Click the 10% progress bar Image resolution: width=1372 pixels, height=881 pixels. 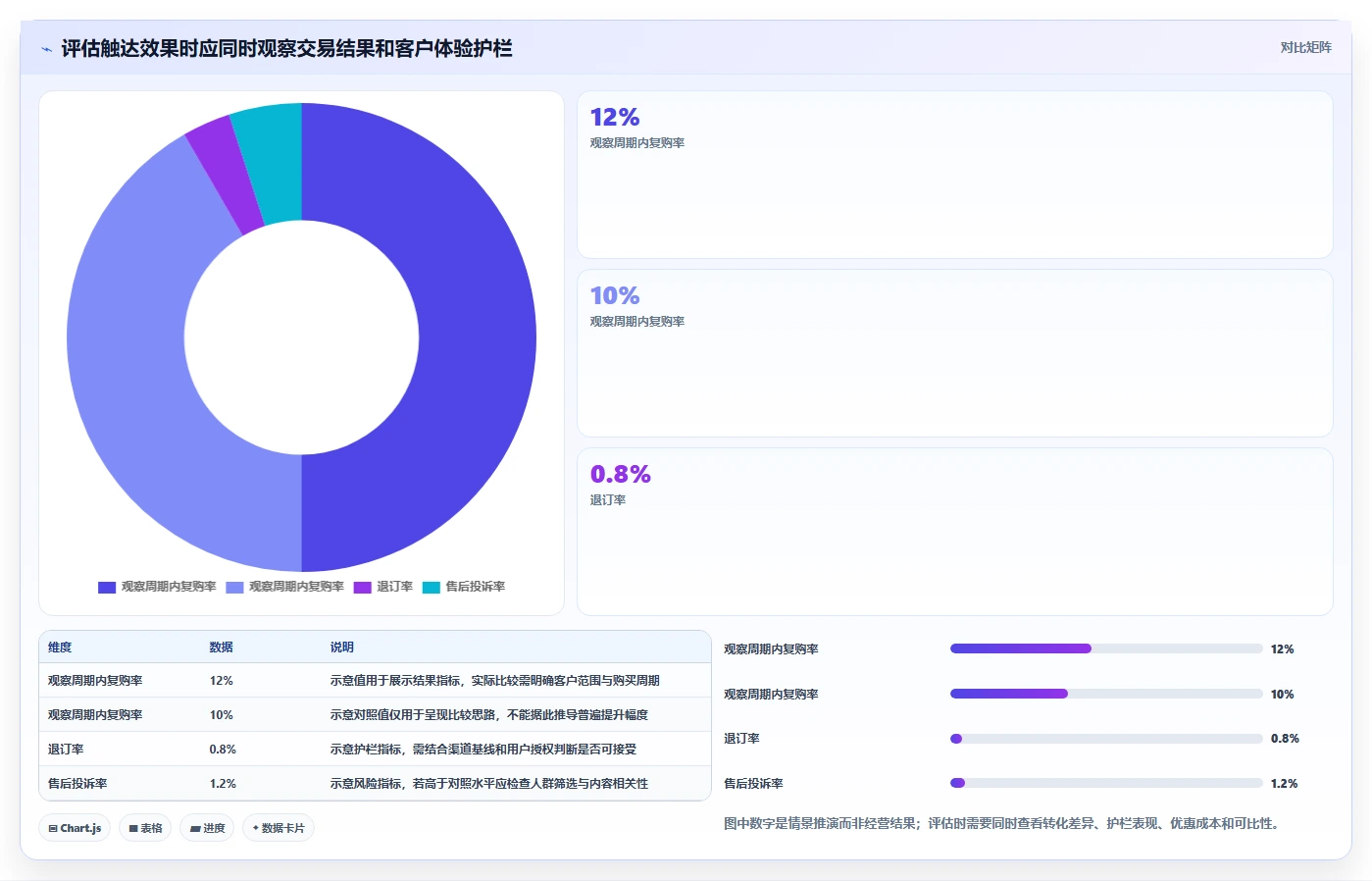pos(1106,694)
